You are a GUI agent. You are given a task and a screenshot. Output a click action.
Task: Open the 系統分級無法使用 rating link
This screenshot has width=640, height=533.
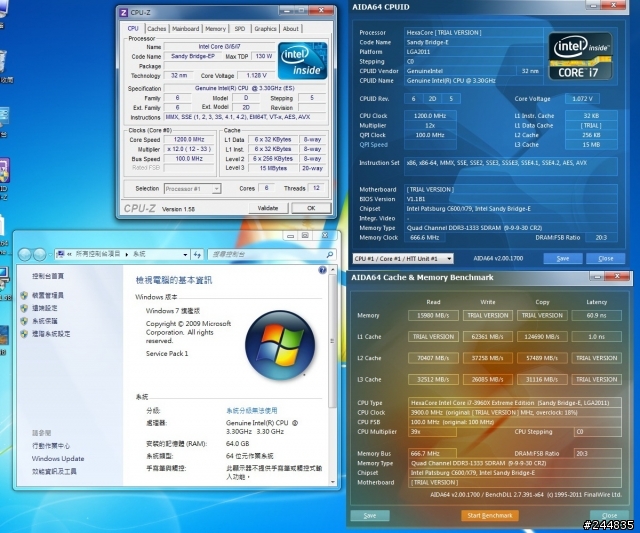click(x=252, y=410)
